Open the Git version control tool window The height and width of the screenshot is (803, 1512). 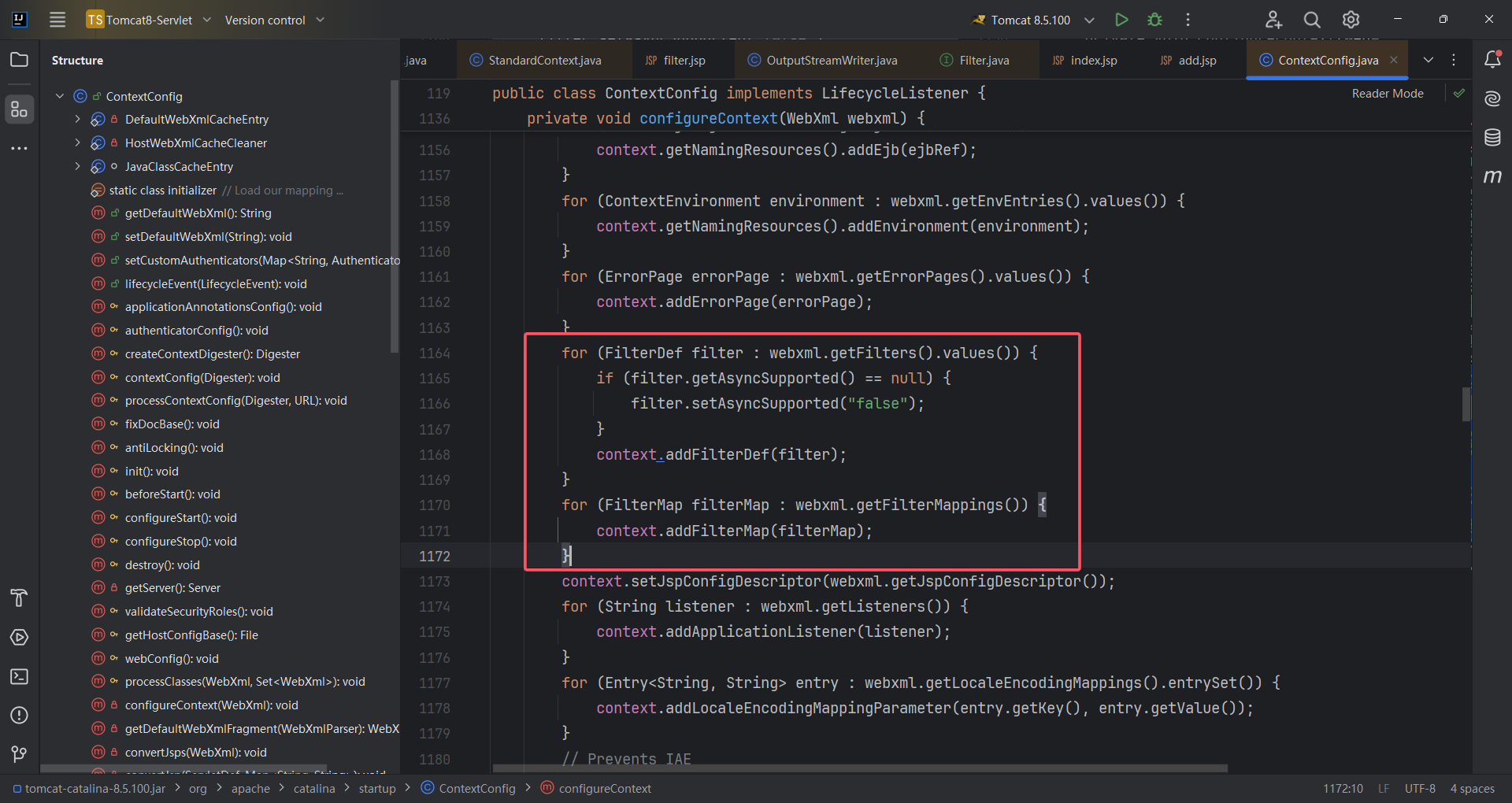tap(19, 754)
